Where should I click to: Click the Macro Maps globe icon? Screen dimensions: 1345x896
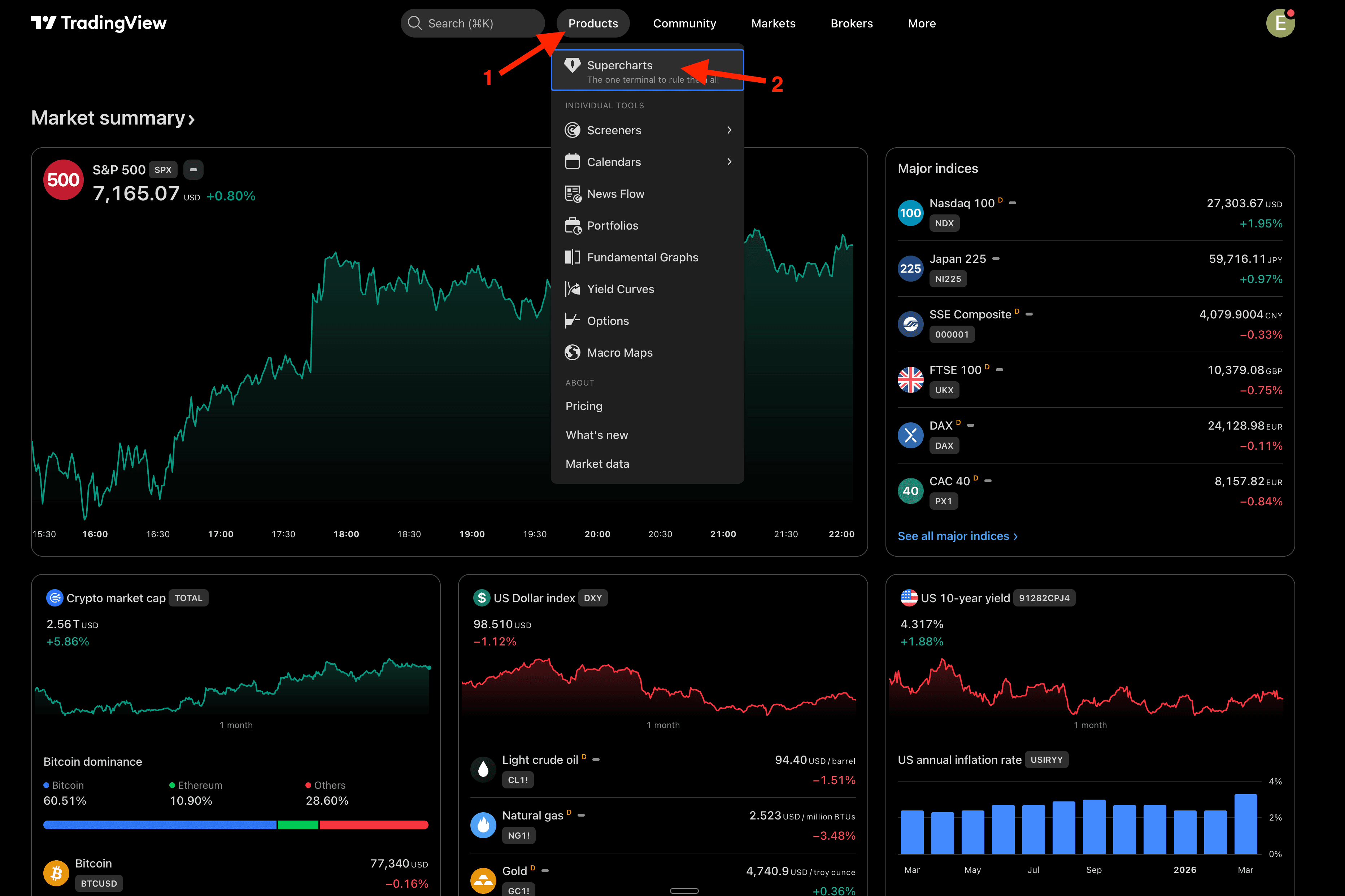pos(572,353)
